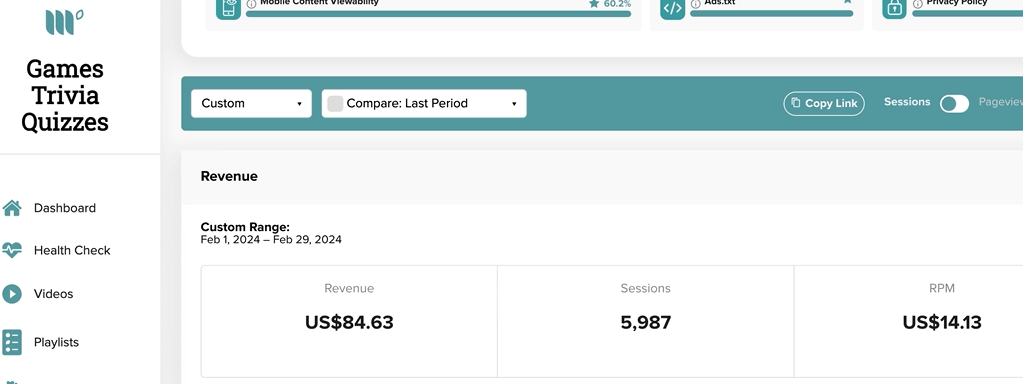Viewport: 1023px width, 384px height.
Task: Click the info icon beside Ads.txt
Action: click(695, 4)
